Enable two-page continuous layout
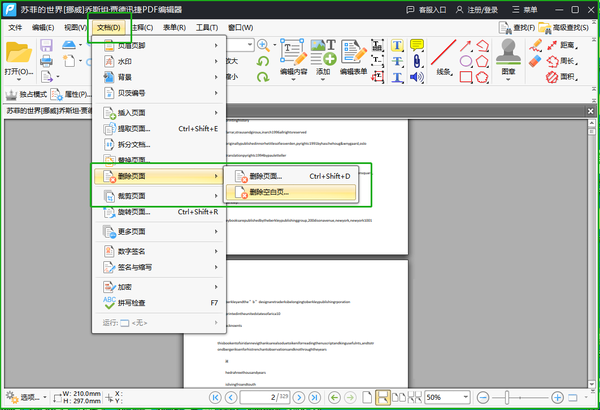 click(414, 398)
